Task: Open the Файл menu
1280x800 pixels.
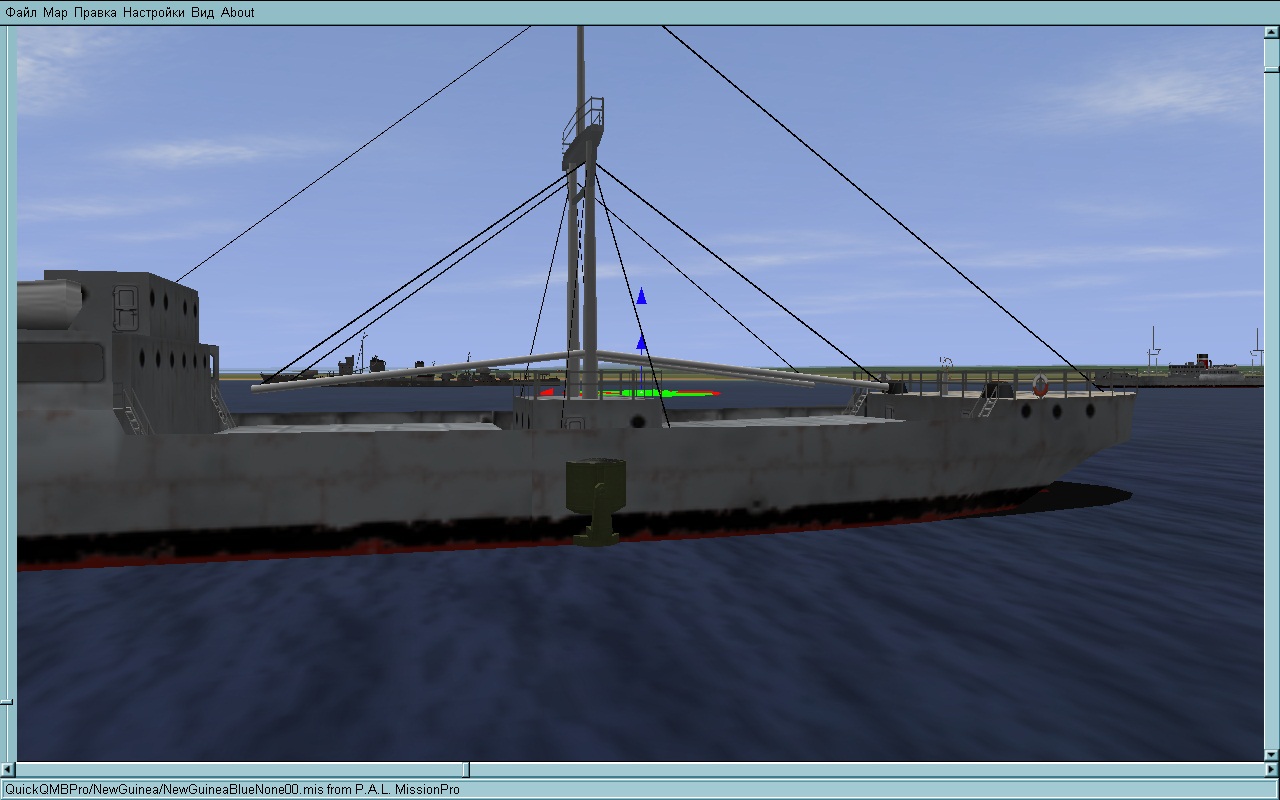Action: click(22, 12)
